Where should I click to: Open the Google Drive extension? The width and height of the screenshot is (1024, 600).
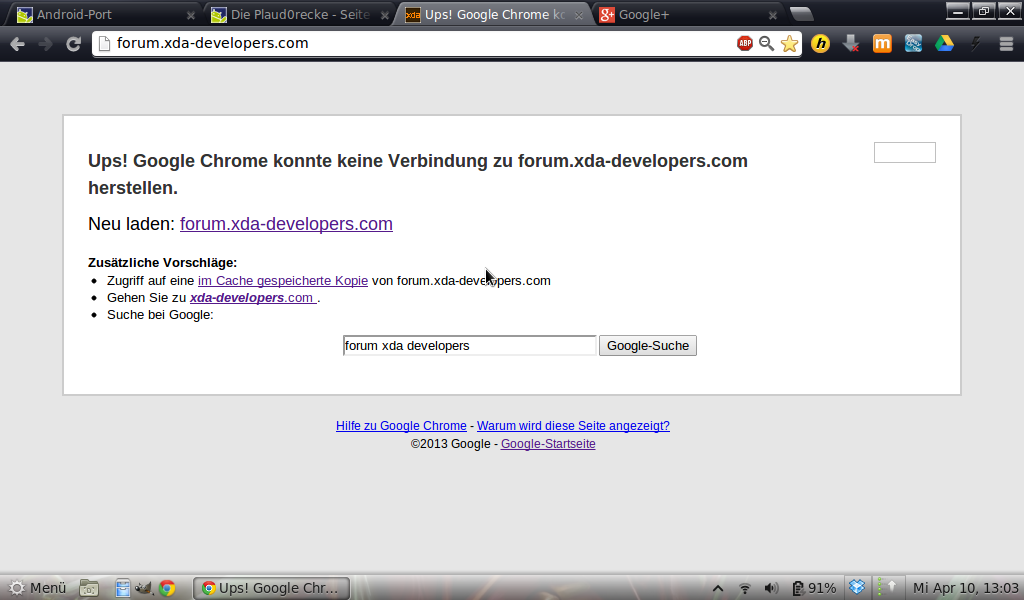[x=944, y=43]
